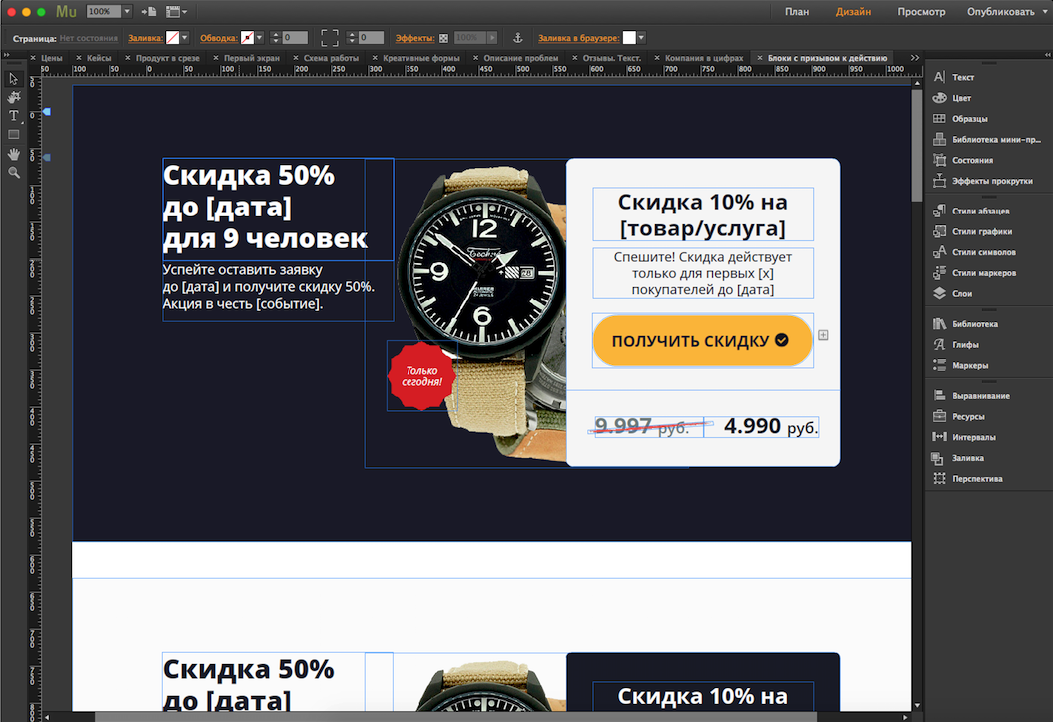Click the anchor icon in the control bar
This screenshot has height=722, width=1053.
[x=517, y=38]
